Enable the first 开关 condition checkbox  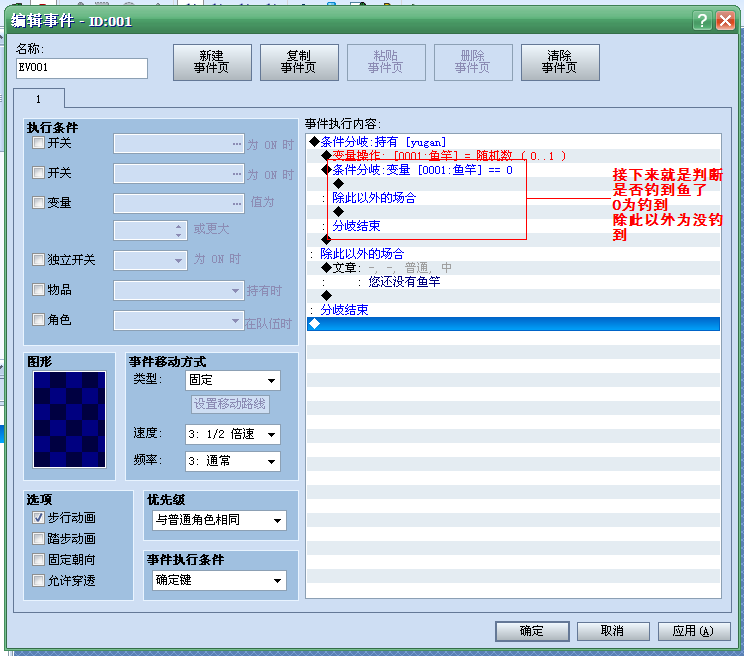(x=38, y=143)
